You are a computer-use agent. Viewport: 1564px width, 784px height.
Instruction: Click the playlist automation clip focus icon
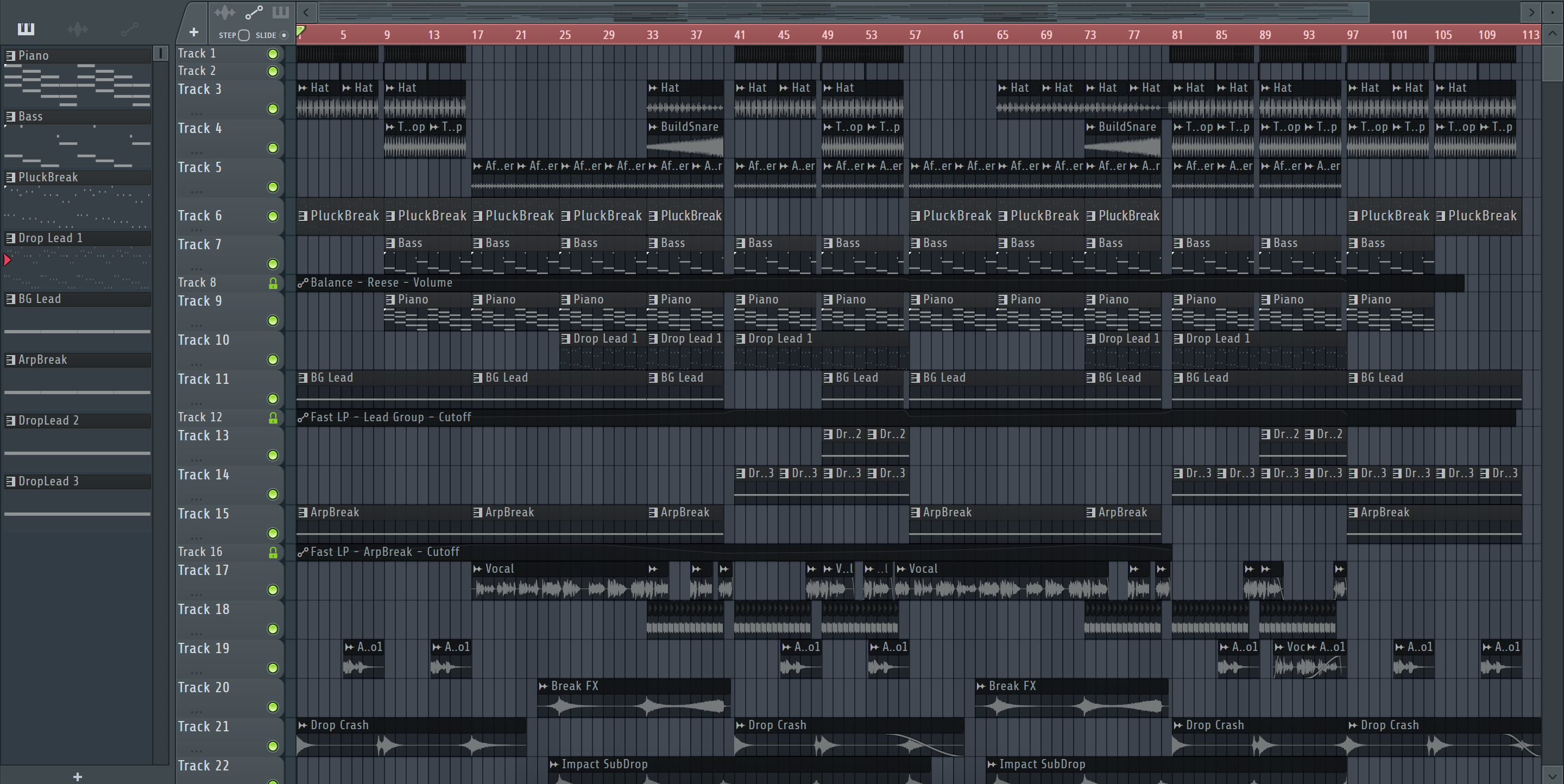click(254, 12)
